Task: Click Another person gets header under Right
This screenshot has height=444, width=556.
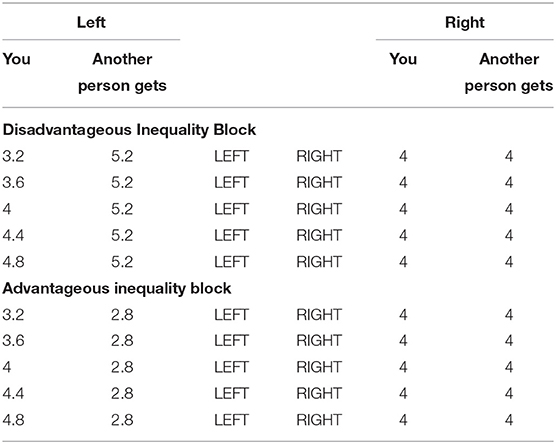Action: [509, 72]
